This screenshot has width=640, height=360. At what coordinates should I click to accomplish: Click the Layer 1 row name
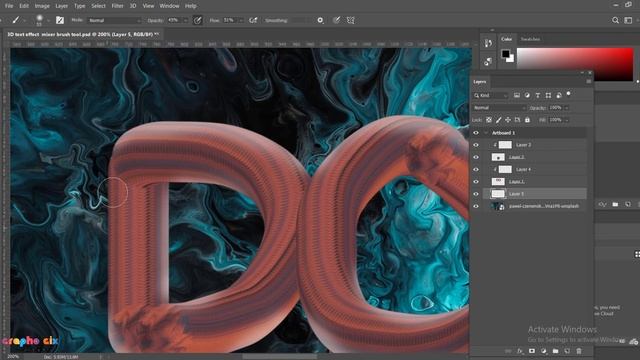(x=516, y=182)
